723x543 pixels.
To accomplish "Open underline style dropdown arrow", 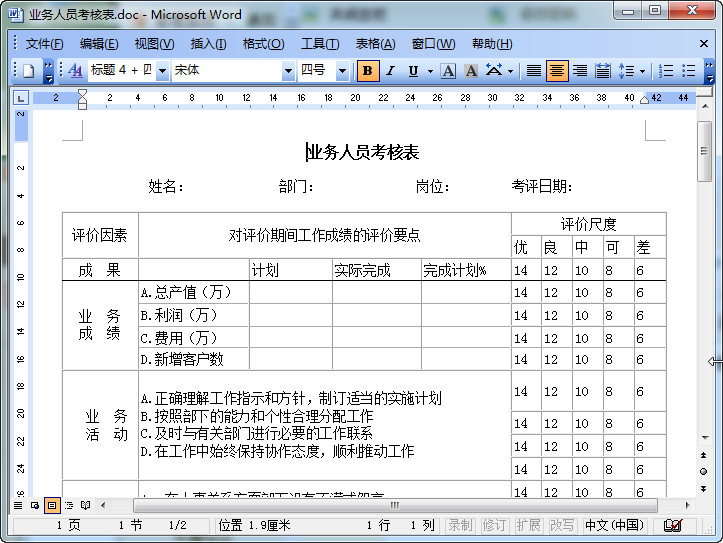I will [430, 71].
